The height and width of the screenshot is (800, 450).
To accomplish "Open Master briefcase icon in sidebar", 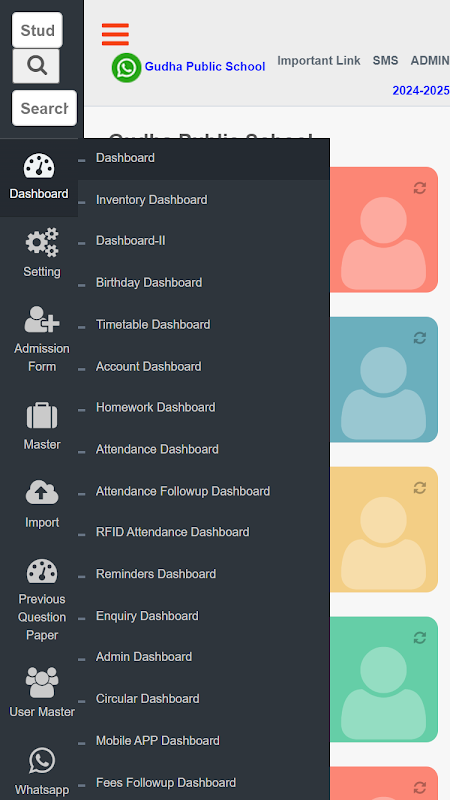I will tap(42, 415).
